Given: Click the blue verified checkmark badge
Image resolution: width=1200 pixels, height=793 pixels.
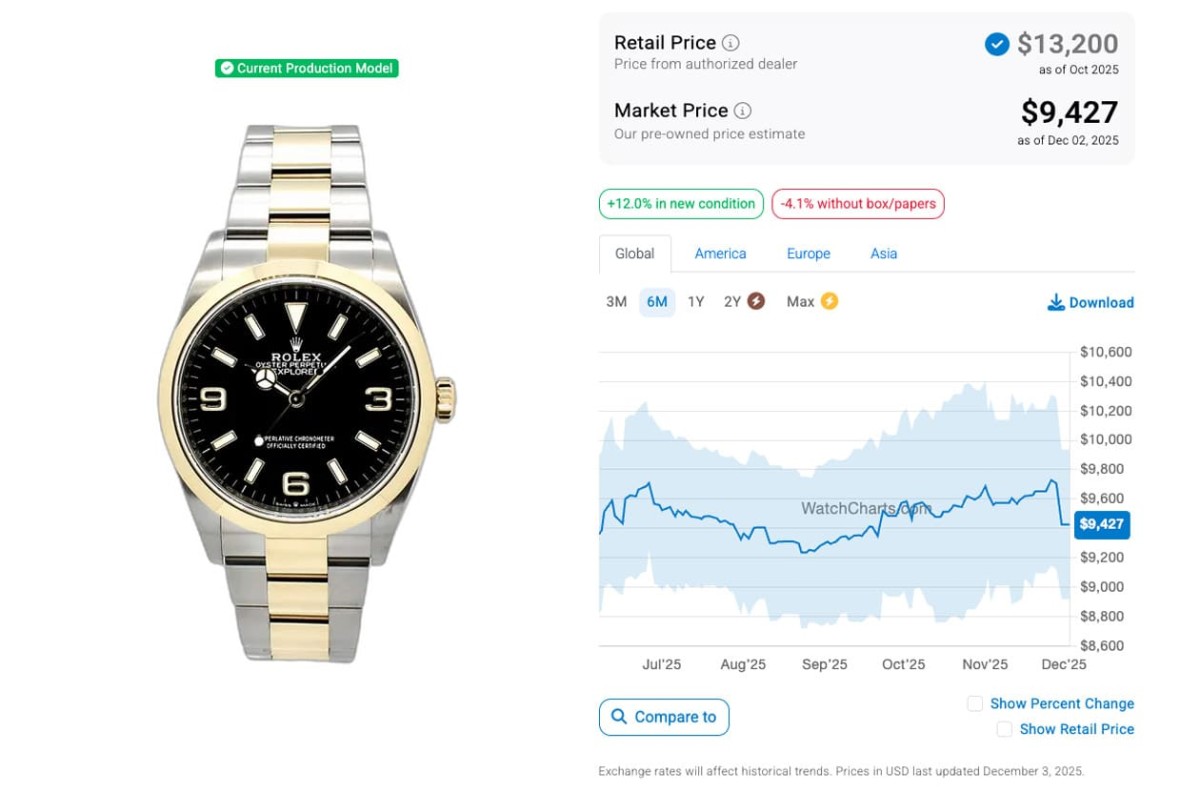Looking at the screenshot, I should [996, 44].
